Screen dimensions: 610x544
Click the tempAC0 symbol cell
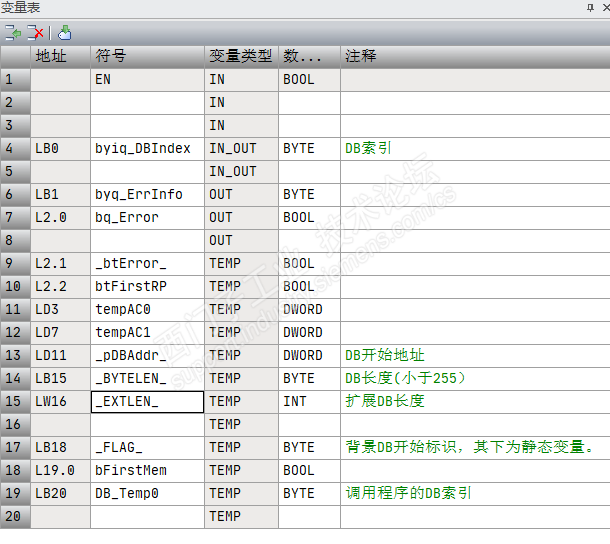[147, 310]
